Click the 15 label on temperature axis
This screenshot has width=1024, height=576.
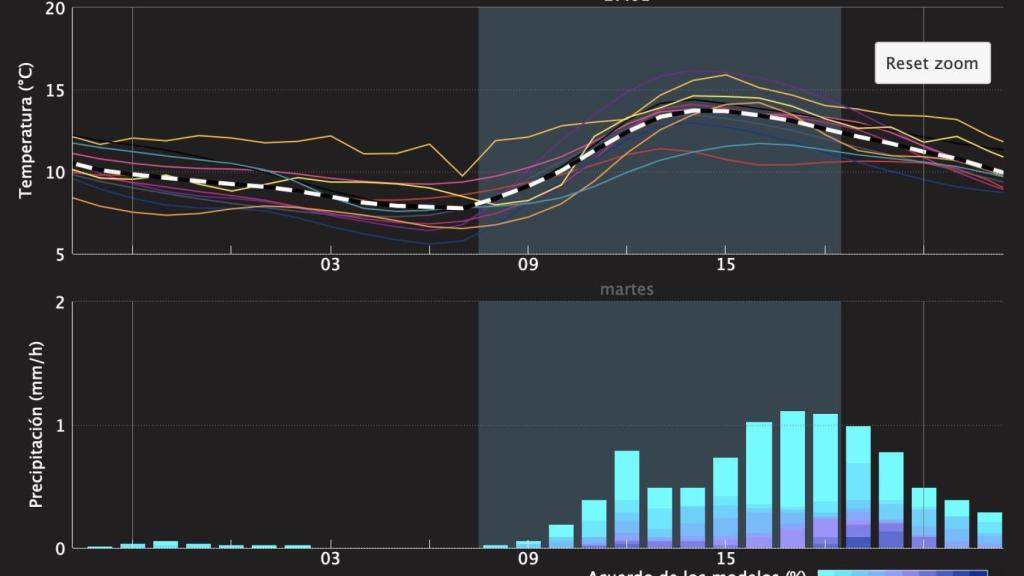[725, 265]
